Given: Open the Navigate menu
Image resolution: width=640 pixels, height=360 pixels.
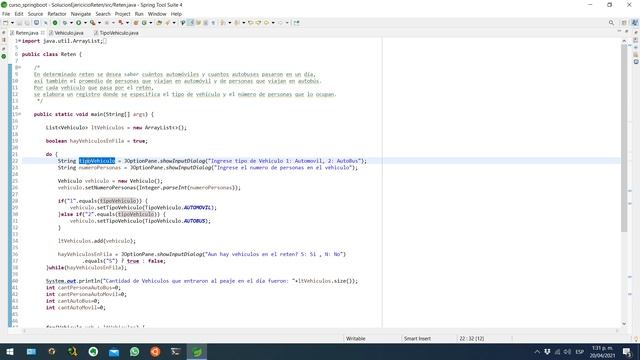Looking at the screenshot, I should pos(81,14).
